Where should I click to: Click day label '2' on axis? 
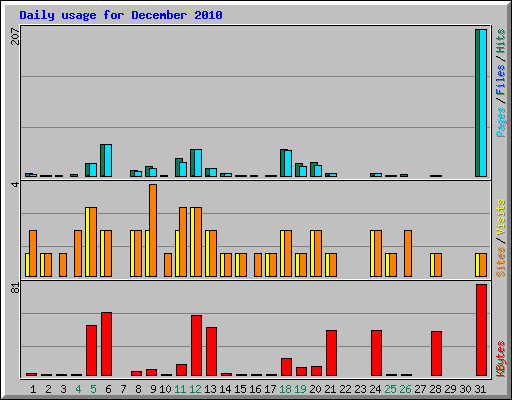[48, 389]
